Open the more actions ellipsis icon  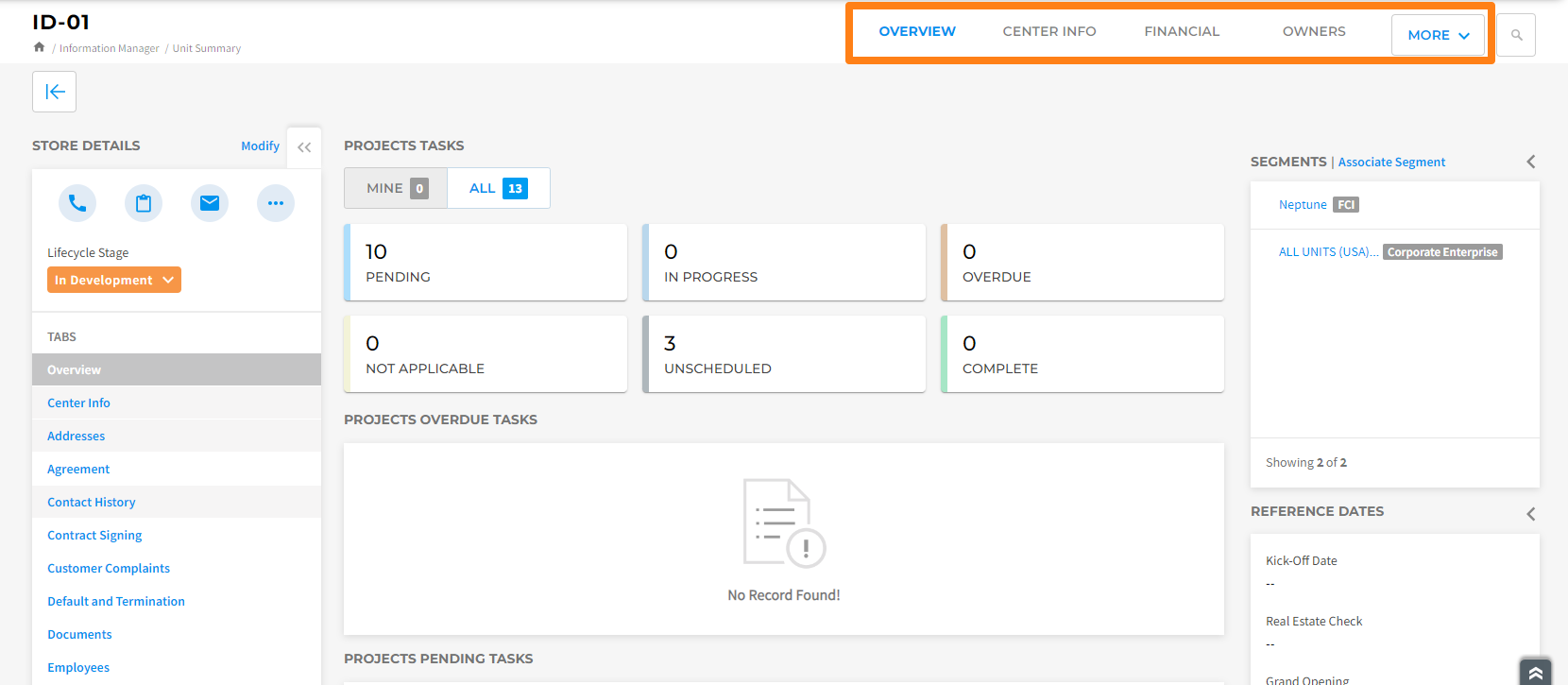coord(276,203)
